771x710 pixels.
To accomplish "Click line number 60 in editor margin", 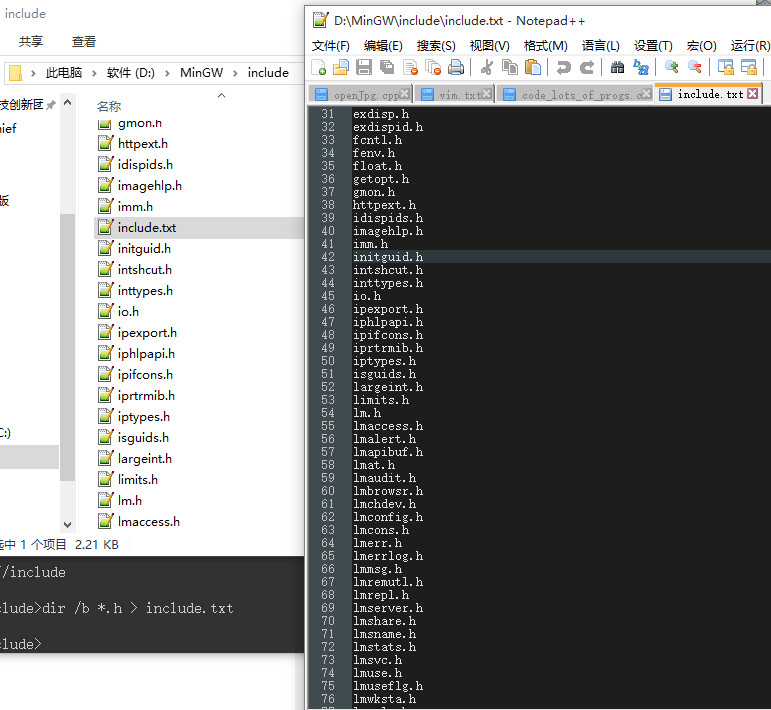I will point(327,491).
